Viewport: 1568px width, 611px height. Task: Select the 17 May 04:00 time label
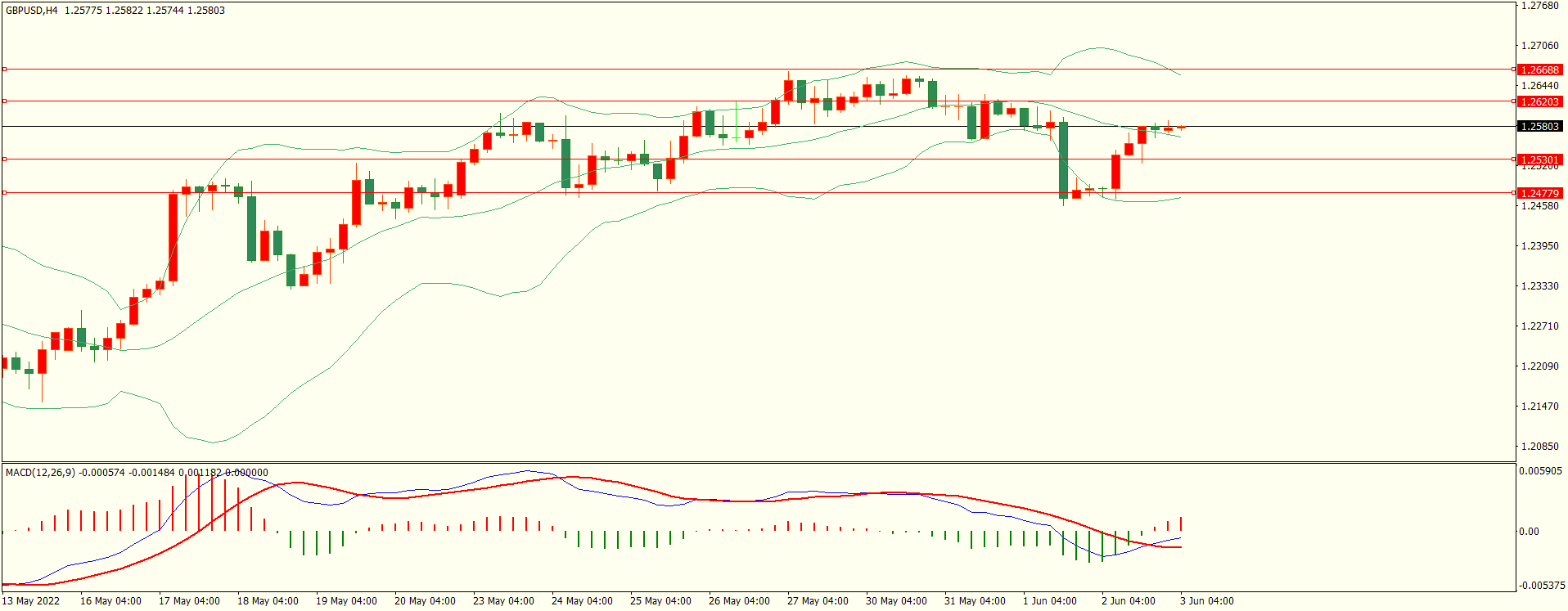pyautogui.click(x=189, y=601)
